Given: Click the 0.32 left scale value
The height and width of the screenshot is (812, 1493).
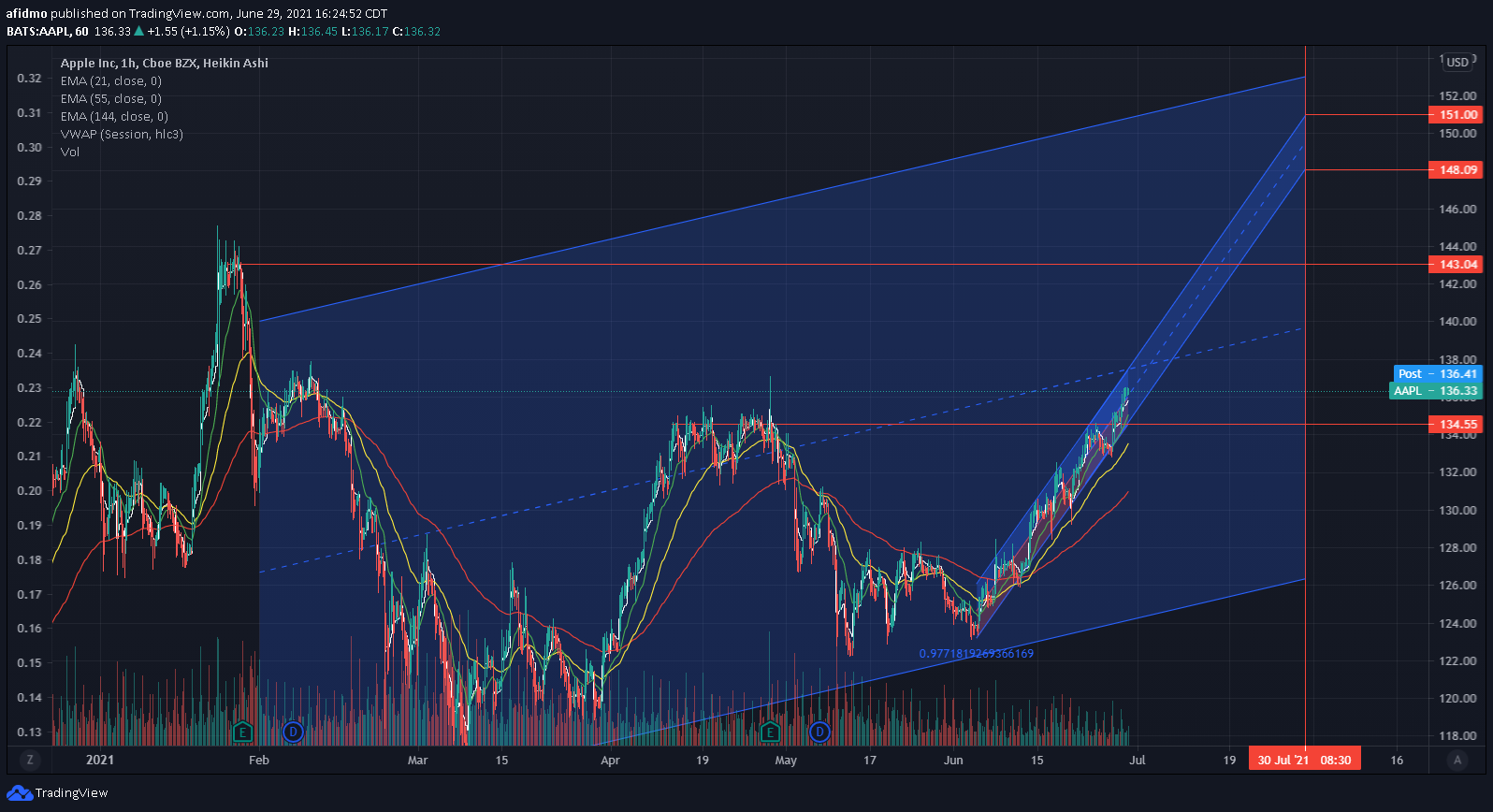Looking at the screenshot, I should point(29,78).
